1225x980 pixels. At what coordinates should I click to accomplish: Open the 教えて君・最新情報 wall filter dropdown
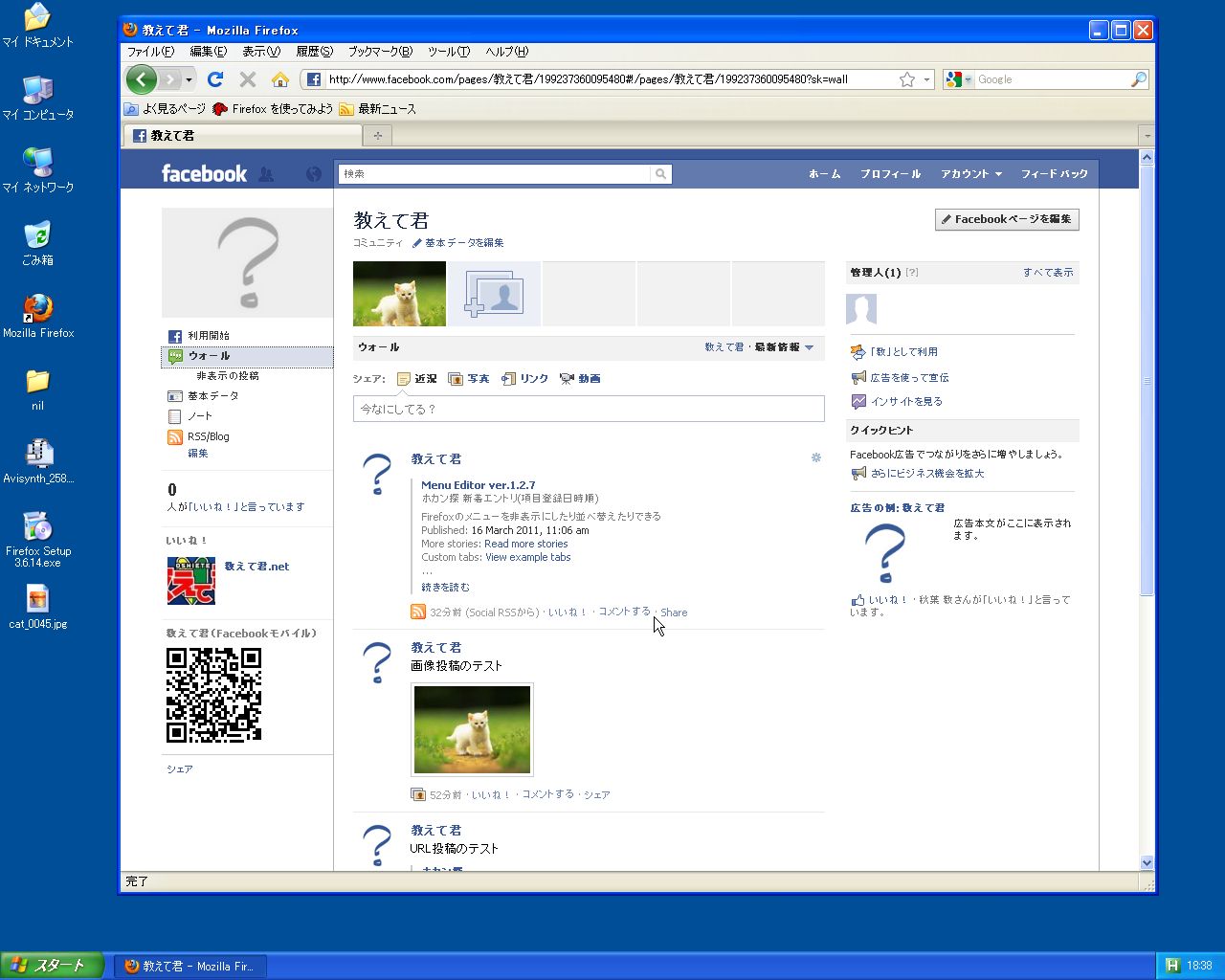(x=759, y=347)
